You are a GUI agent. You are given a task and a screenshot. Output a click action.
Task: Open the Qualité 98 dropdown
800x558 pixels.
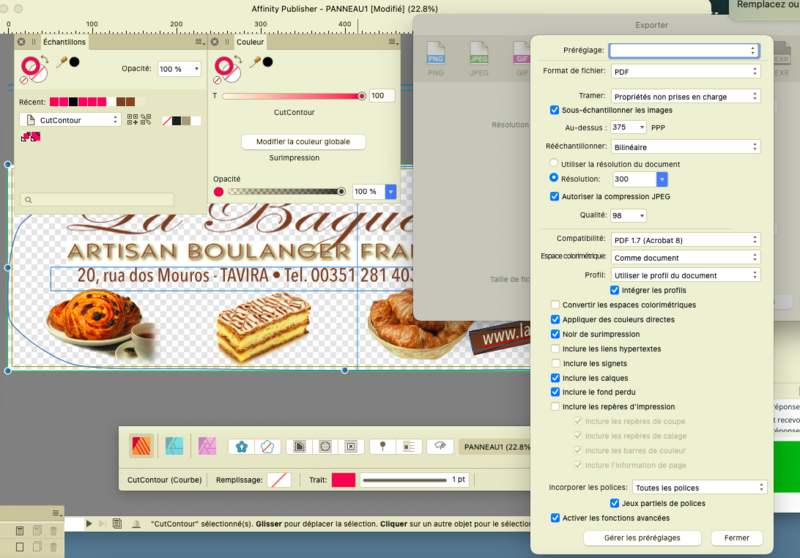pos(629,216)
